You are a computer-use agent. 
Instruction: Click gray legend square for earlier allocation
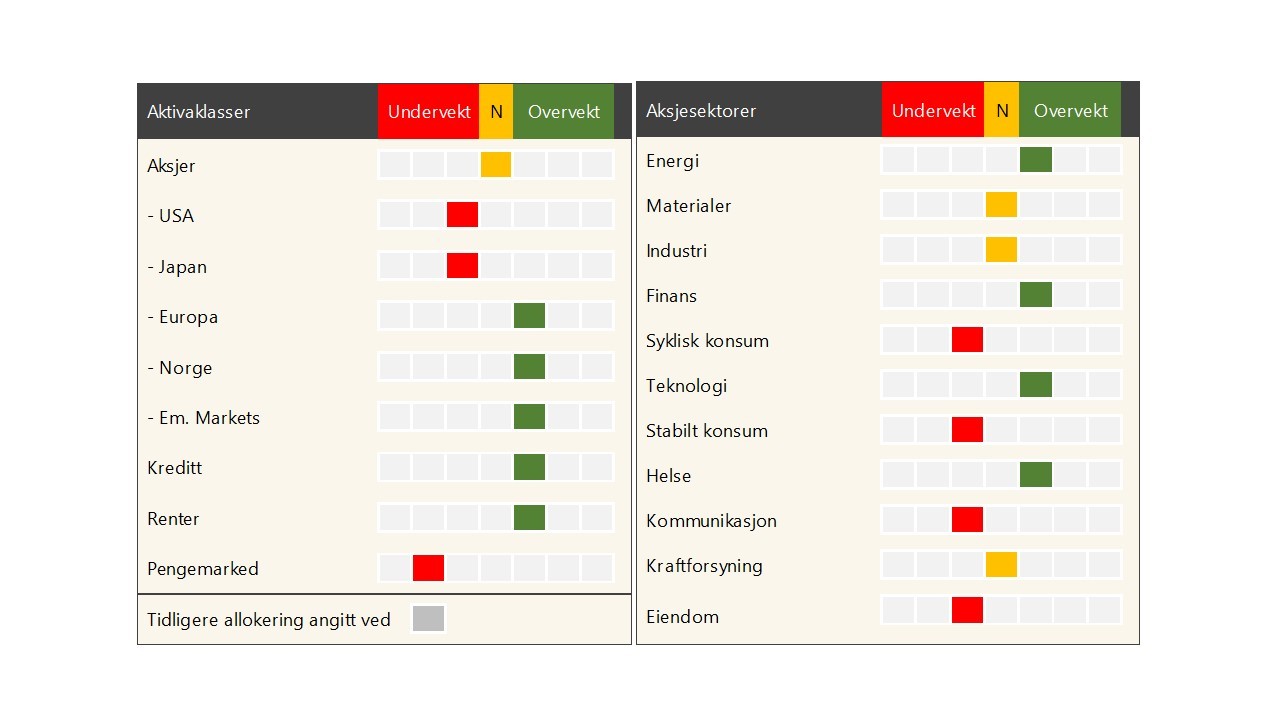[428, 619]
